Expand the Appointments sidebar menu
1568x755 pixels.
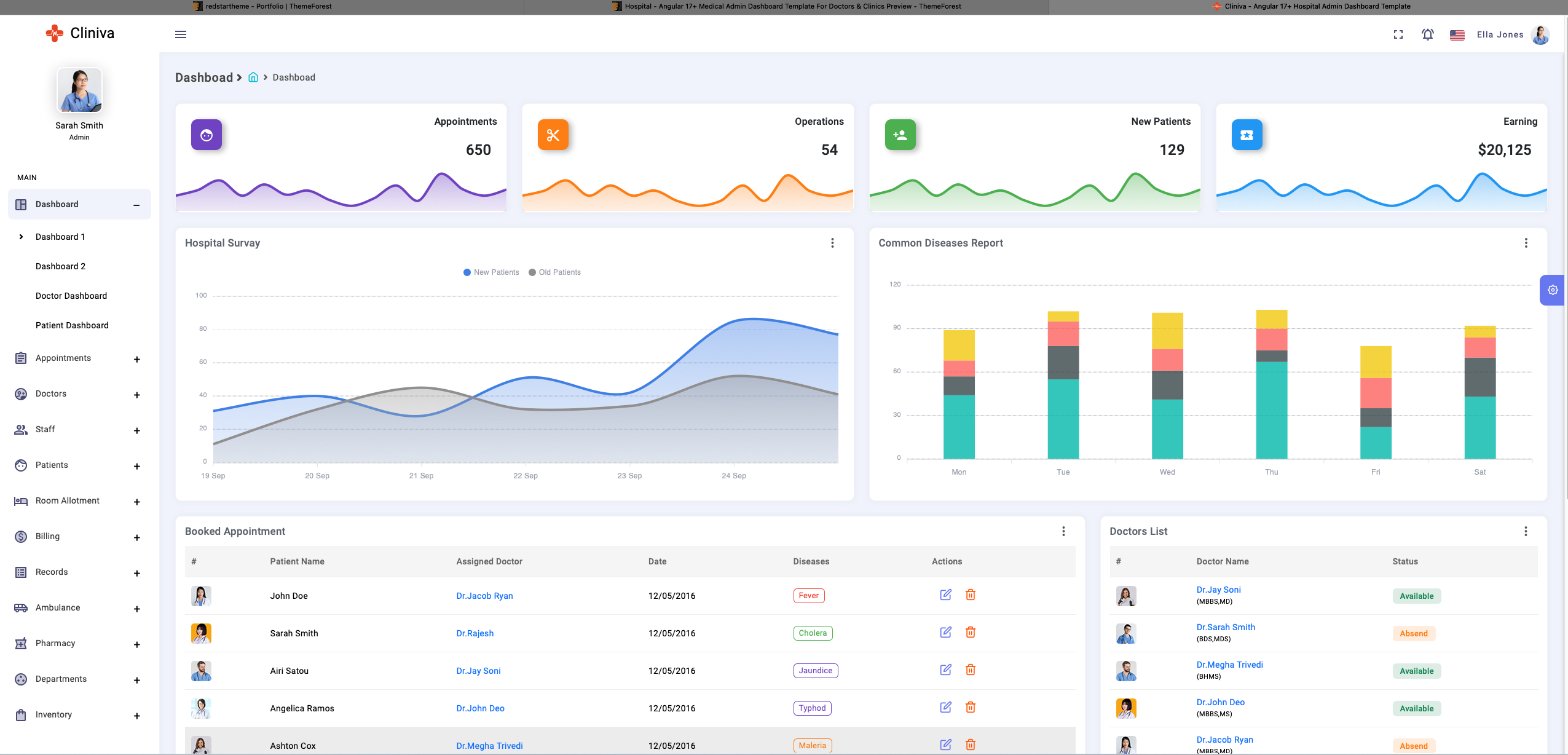[x=79, y=358]
